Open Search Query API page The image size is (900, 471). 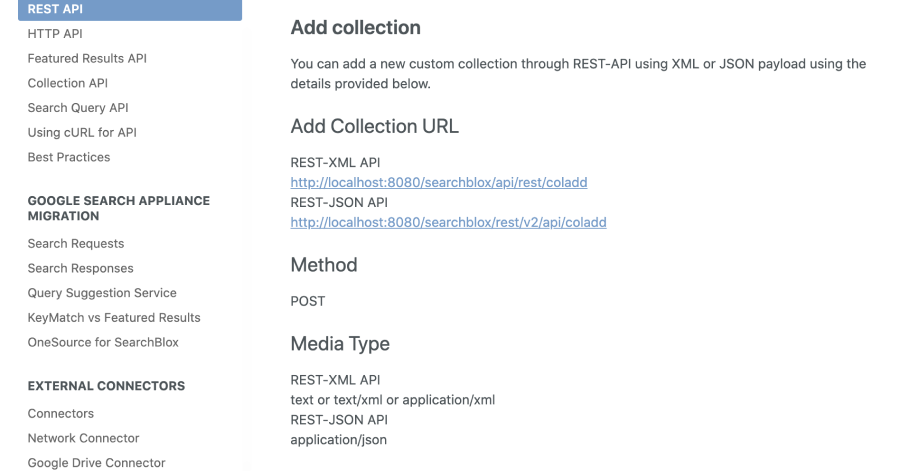[78, 108]
